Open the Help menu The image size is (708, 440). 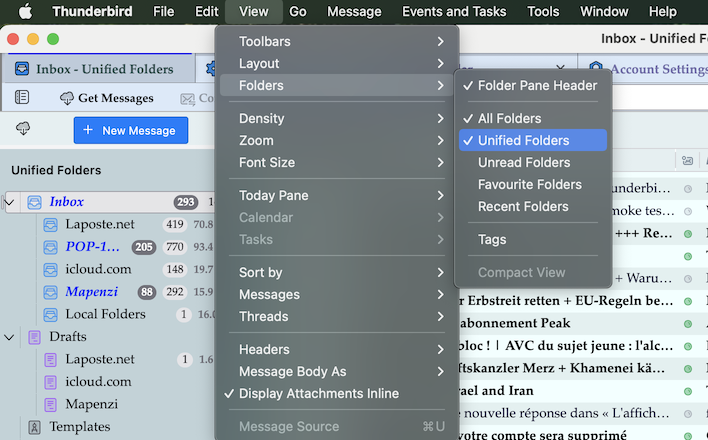[x=663, y=11]
